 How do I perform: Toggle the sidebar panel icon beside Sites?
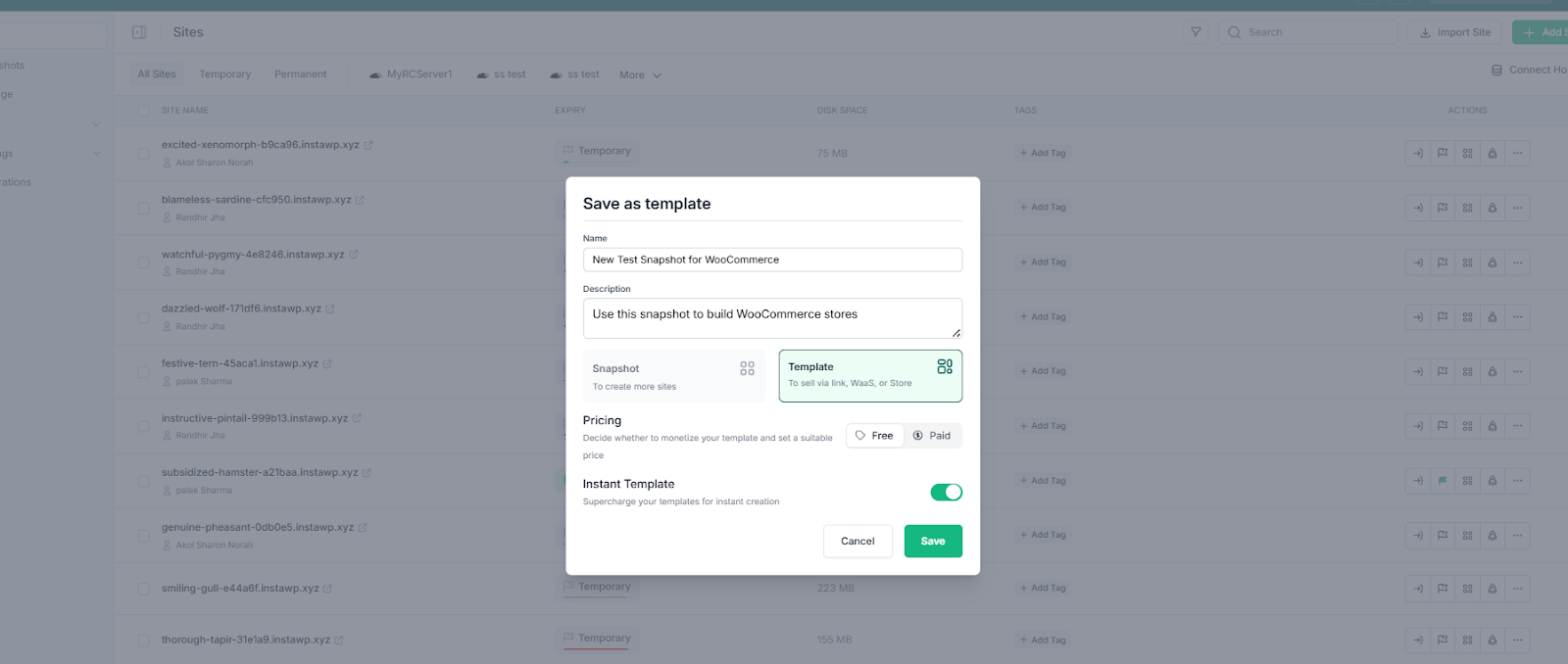139,32
